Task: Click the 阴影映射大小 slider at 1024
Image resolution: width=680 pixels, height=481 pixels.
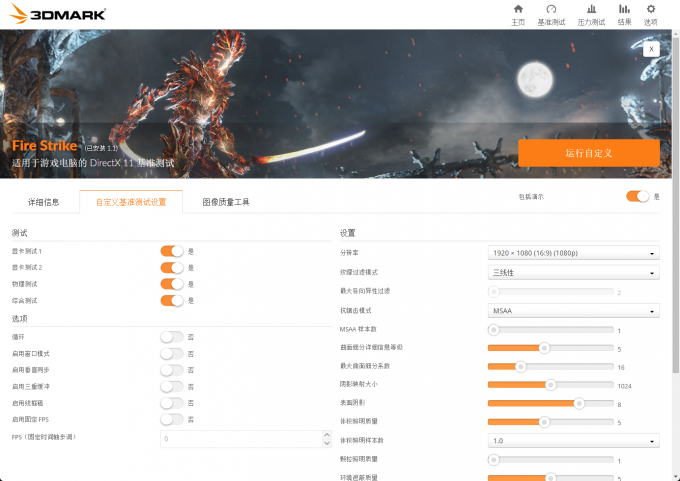Action: (550, 385)
